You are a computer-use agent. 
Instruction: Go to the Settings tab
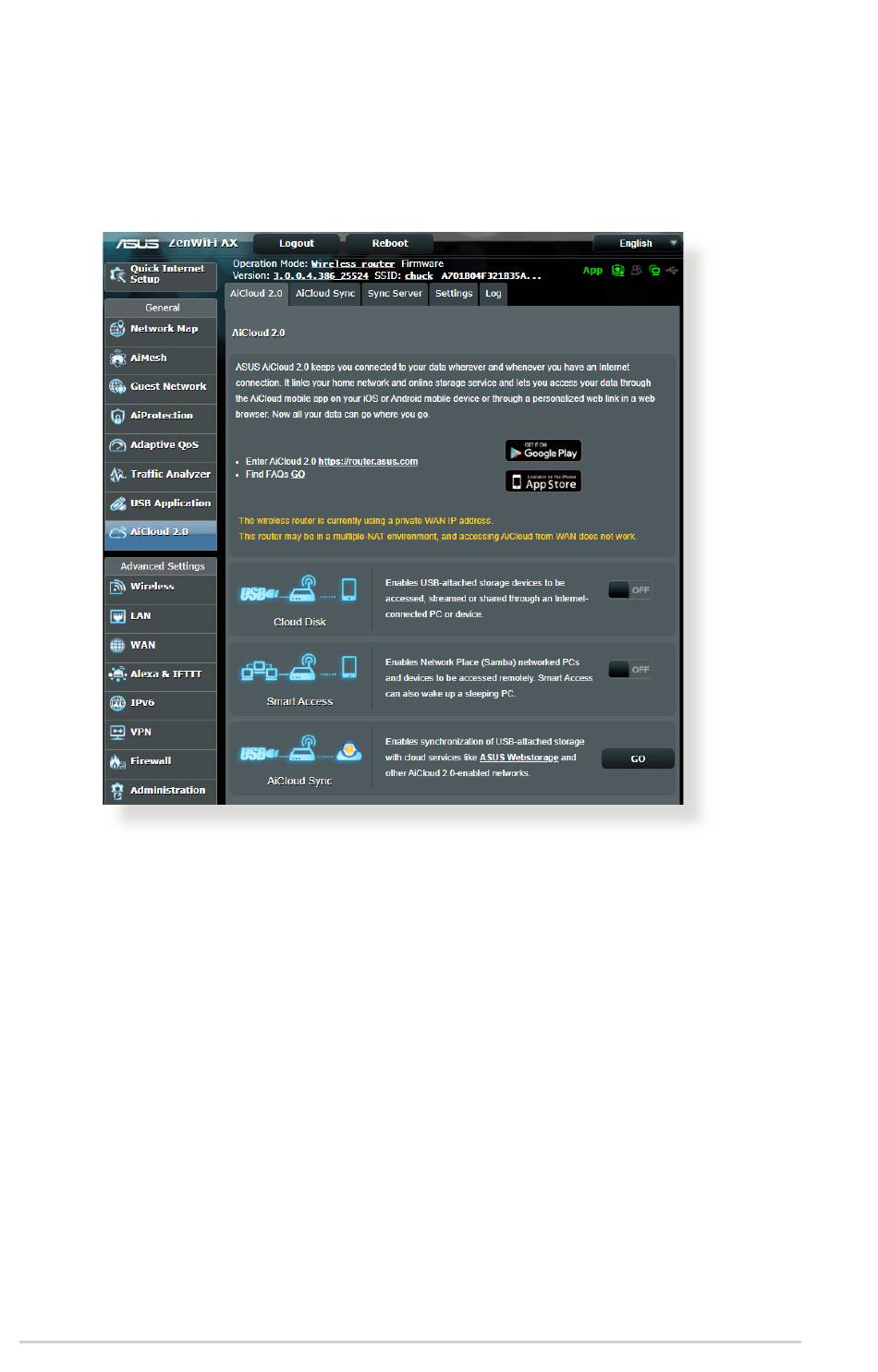(x=454, y=294)
